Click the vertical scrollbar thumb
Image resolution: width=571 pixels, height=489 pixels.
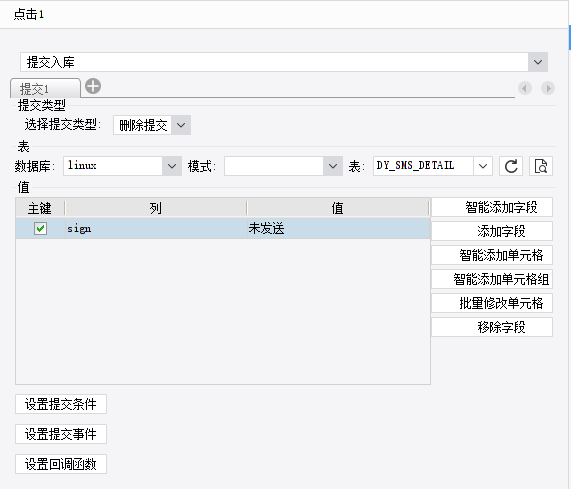pos(570,37)
